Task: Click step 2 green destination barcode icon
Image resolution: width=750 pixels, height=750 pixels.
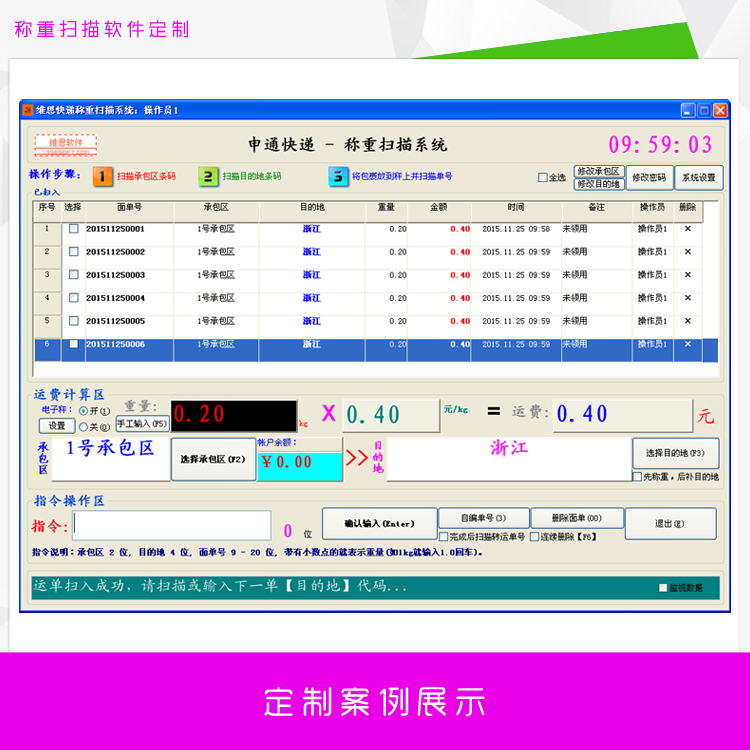Action: 208,176
